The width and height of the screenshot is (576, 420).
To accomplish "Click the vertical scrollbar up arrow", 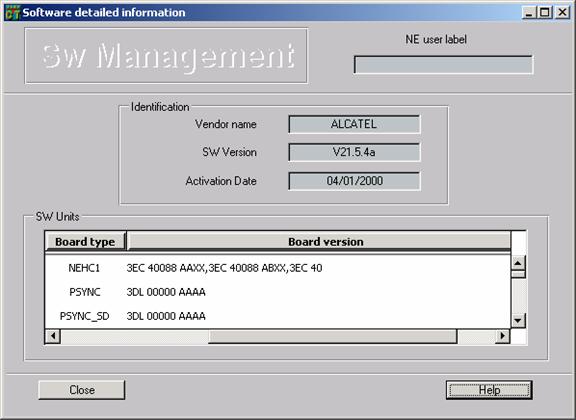I will click(518, 263).
